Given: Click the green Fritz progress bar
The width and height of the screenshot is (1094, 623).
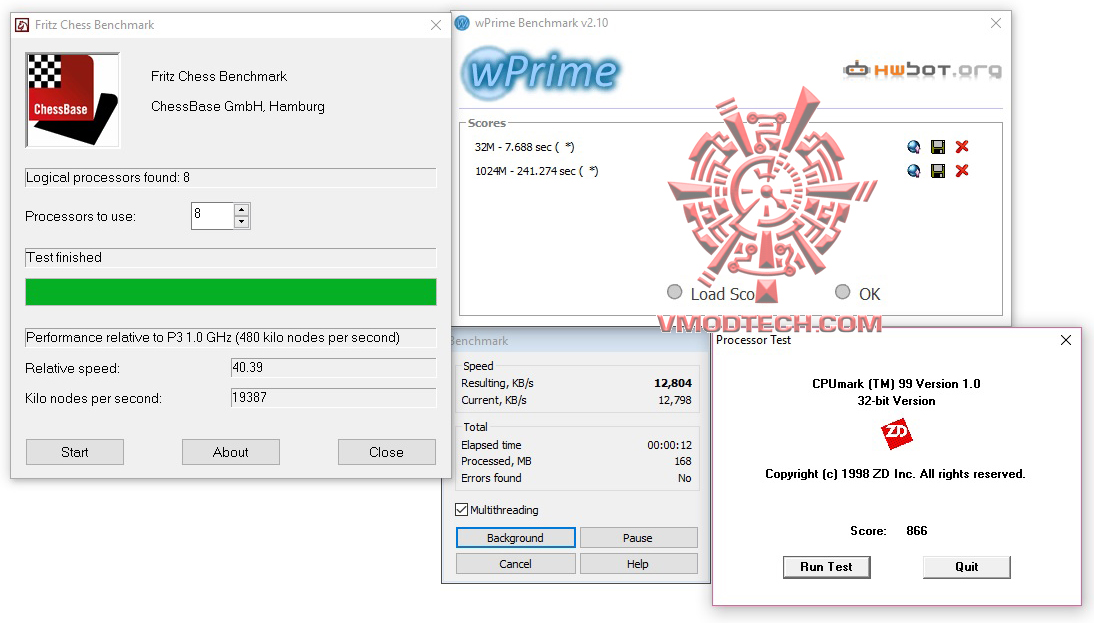Looking at the screenshot, I should coord(231,292).
